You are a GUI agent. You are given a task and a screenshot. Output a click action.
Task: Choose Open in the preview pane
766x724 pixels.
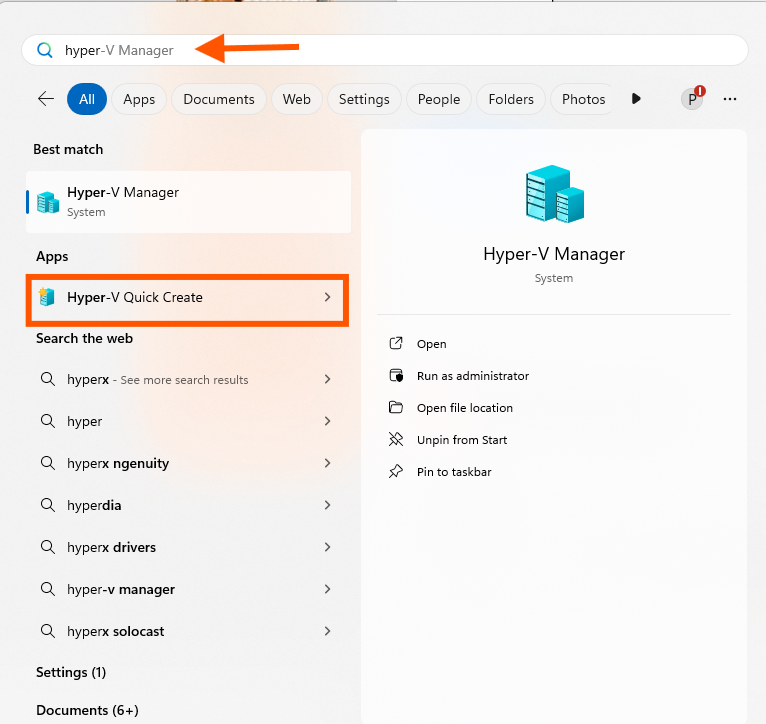tap(431, 344)
